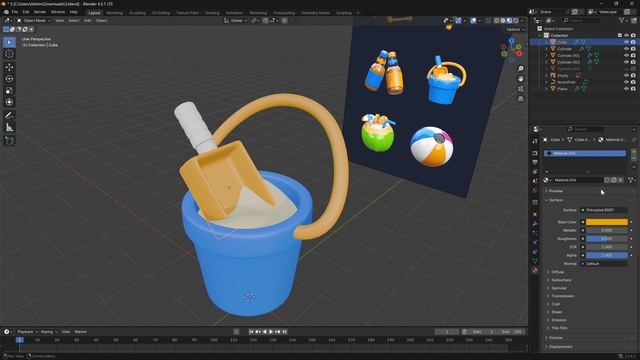Select the Rotate tool
Image resolution: width=640 pixels, height=360 pixels.
coord(9,79)
